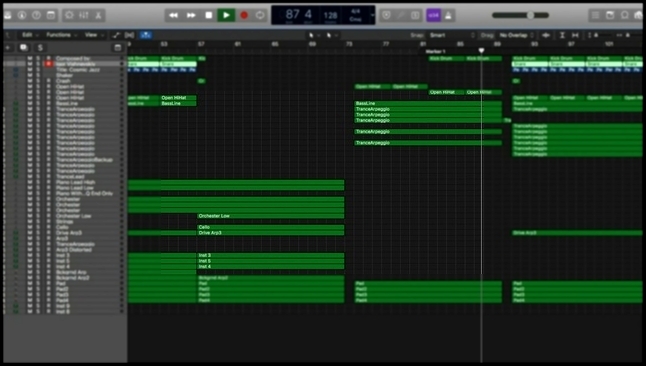Screen dimensions: 646x366
Task: Add a new track with plus button
Action: pyautogui.click(x=8, y=47)
